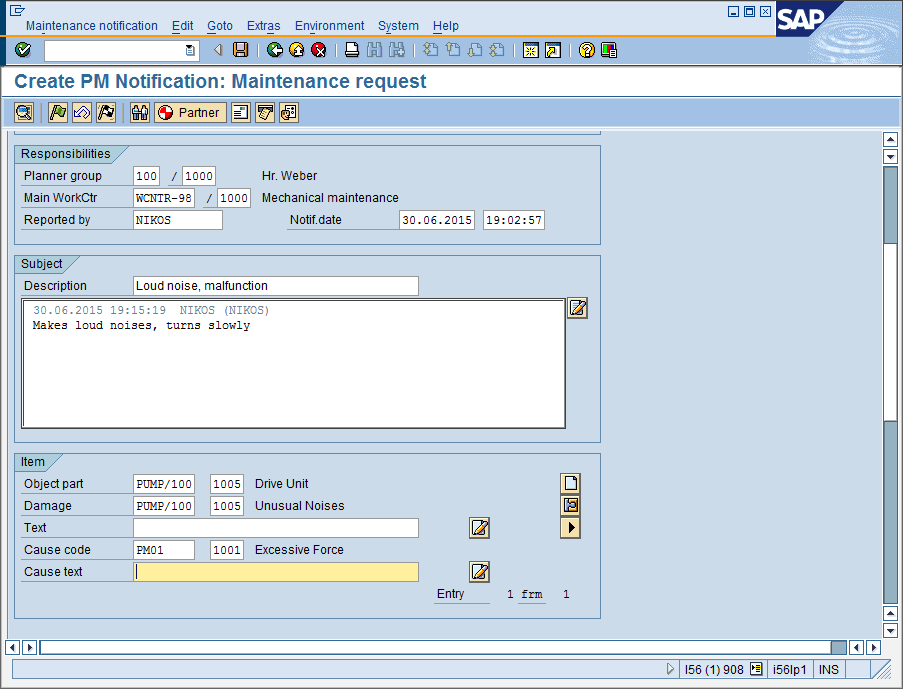
Task: Click the 'Unusual Noises' text
Action: point(299,505)
